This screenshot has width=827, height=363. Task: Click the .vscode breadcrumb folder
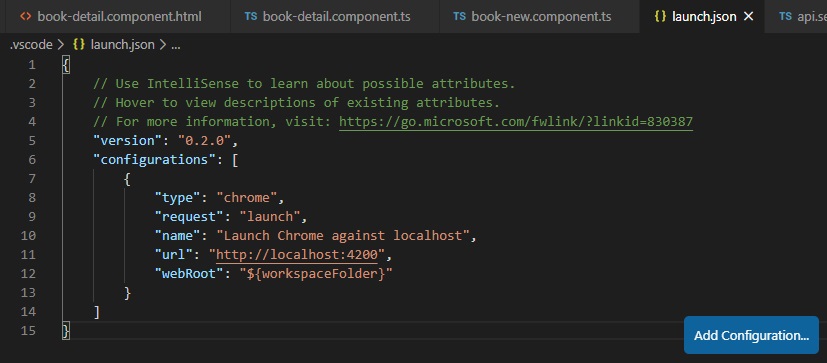tap(31, 45)
